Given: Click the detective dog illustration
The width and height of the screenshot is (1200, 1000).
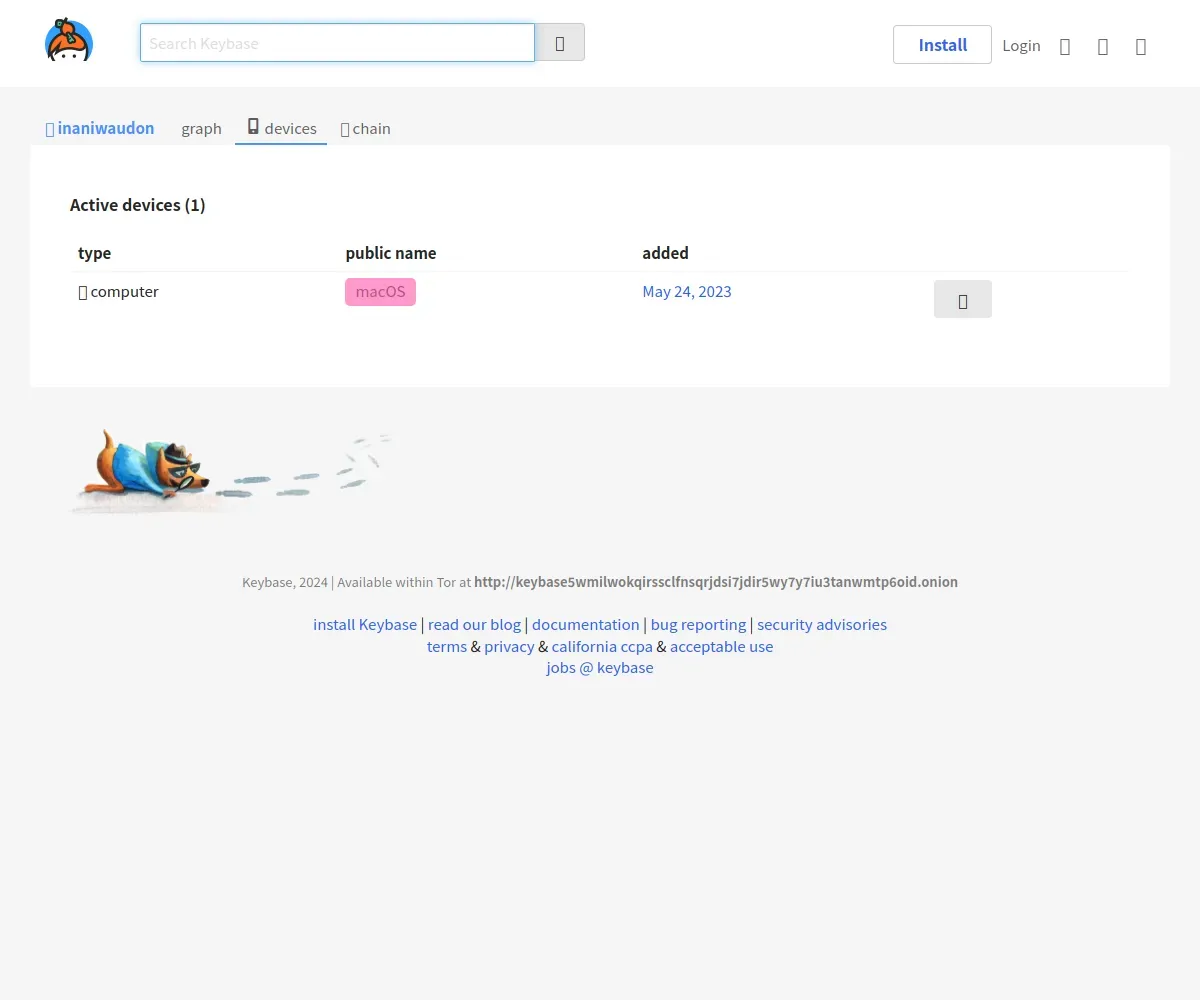Looking at the screenshot, I should pos(230,471).
